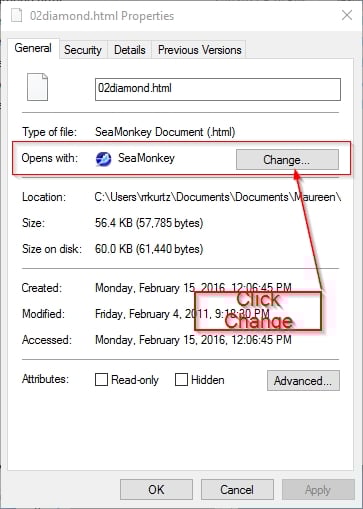Enable the Hidden attribute checkbox

pos(181,379)
